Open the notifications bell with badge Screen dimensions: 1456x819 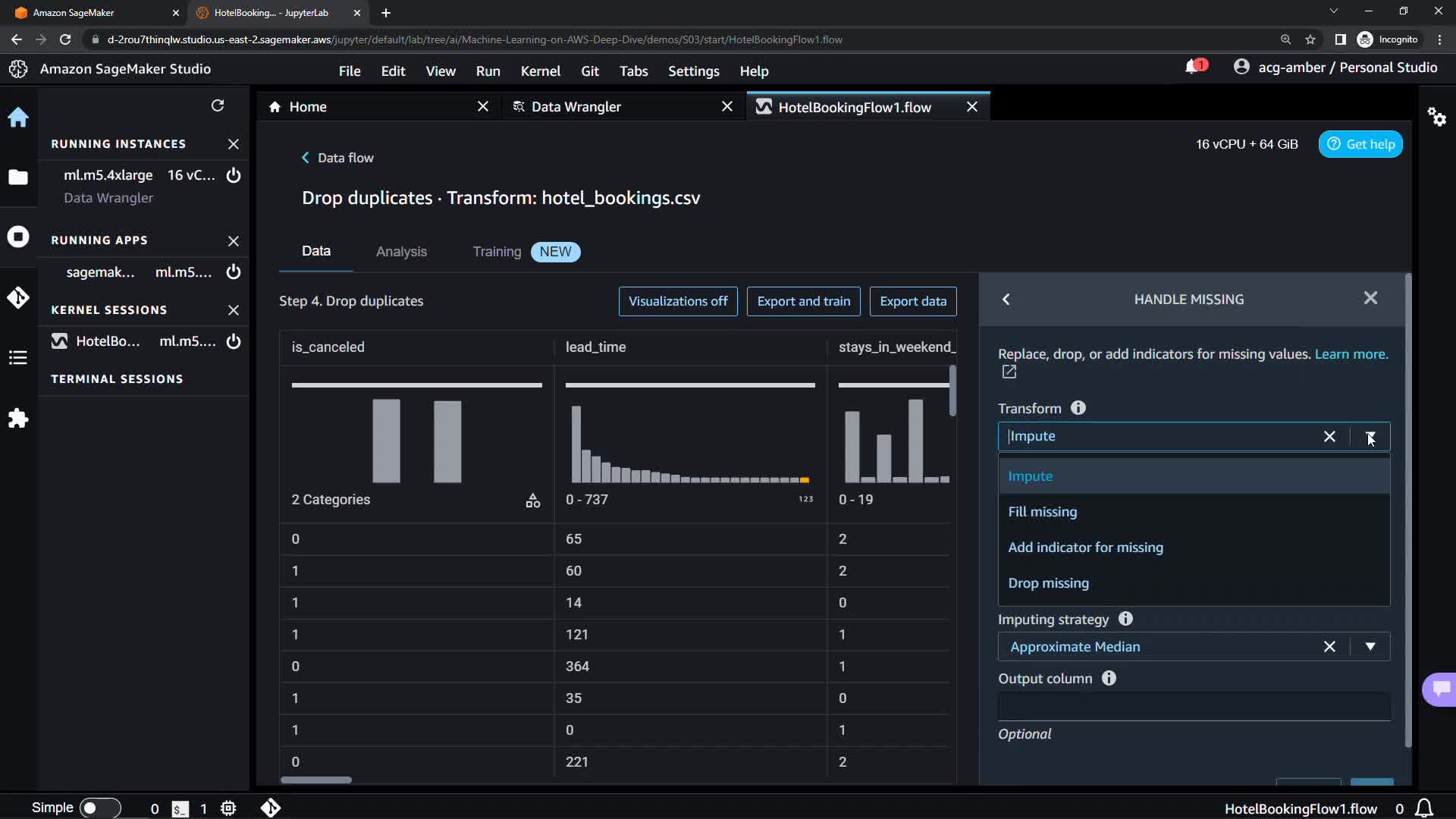click(1194, 67)
